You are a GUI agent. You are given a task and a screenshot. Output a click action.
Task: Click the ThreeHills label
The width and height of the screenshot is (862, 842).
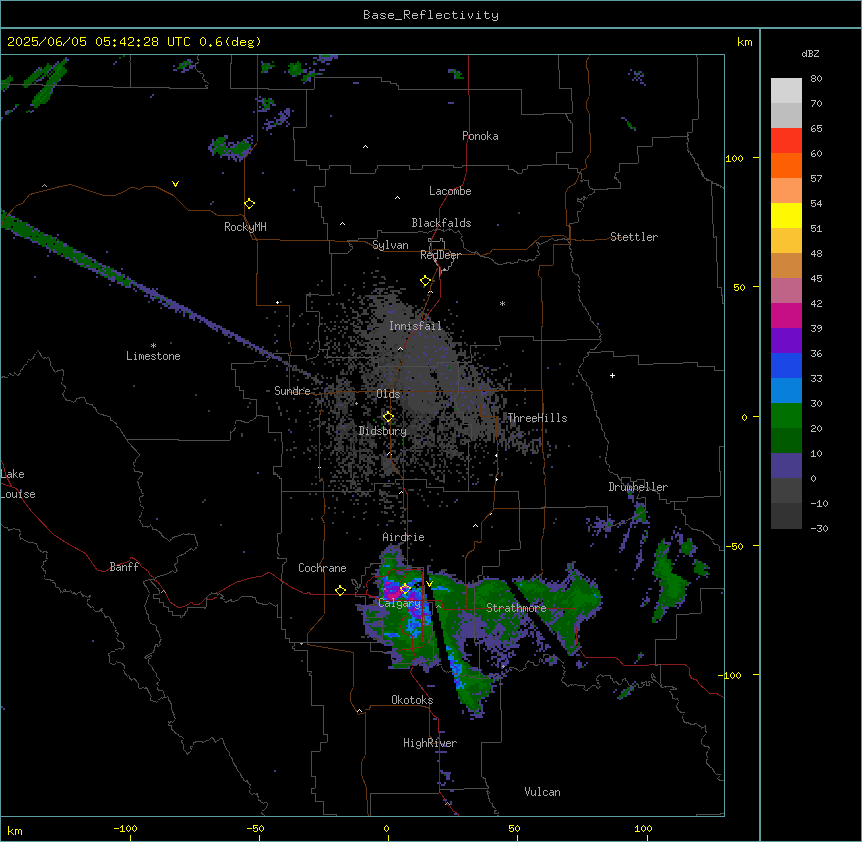537,418
